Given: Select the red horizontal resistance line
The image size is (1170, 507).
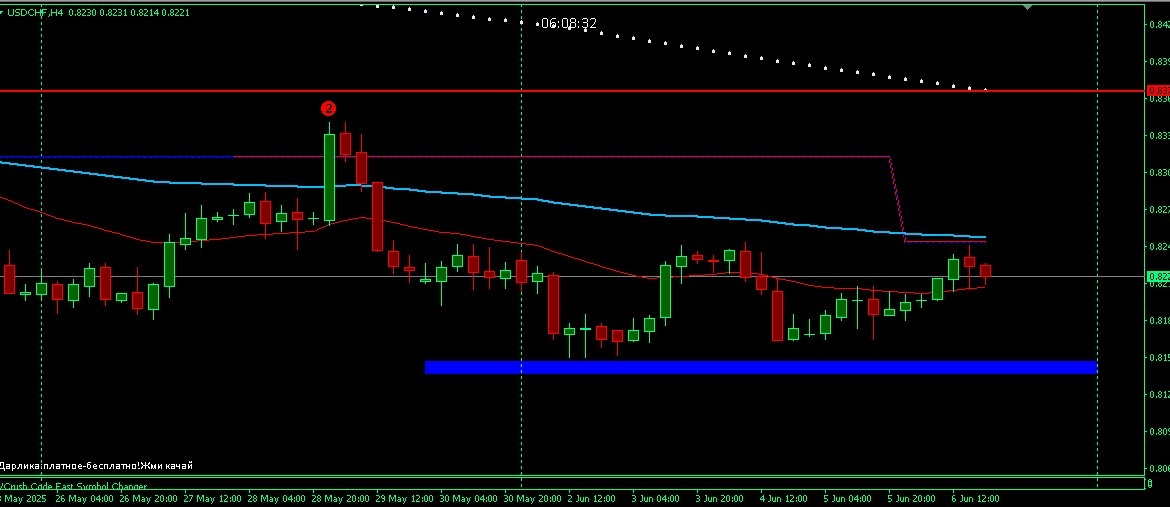Looking at the screenshot, I should click(572, 91).
